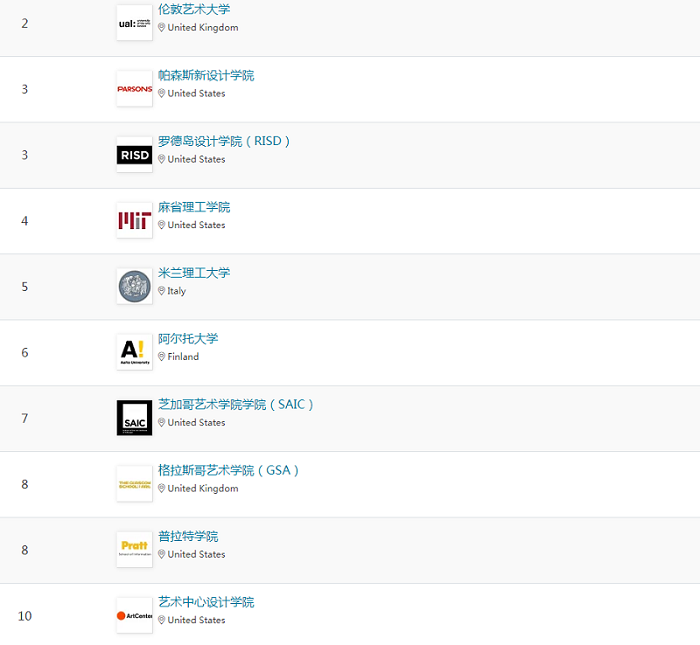Click the red Parsons logo
Viewport: 700px width, 645px height.
pyautogui.click(x=134, y=89)
